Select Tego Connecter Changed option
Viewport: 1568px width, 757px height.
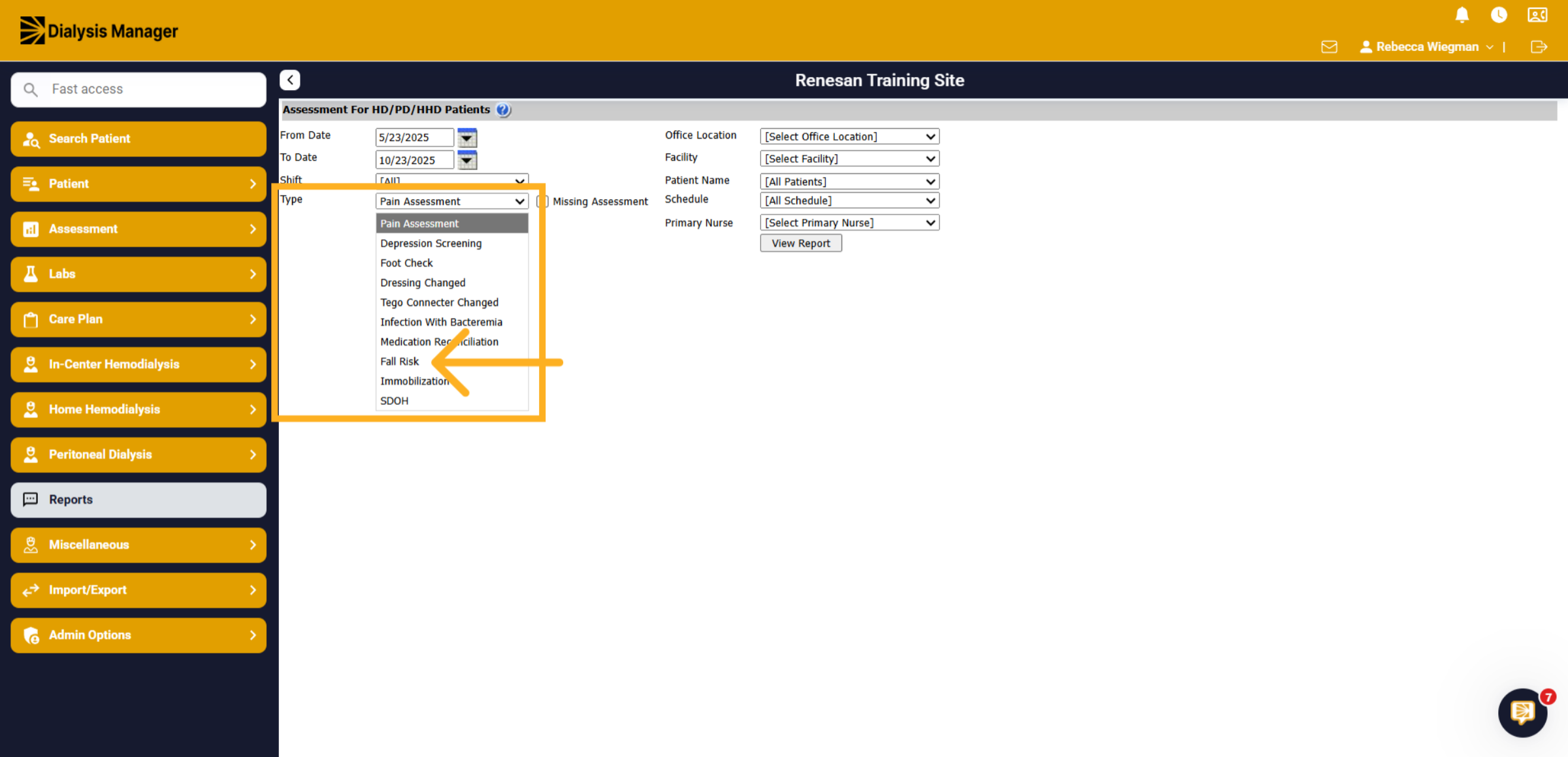[x=451, y=302]
